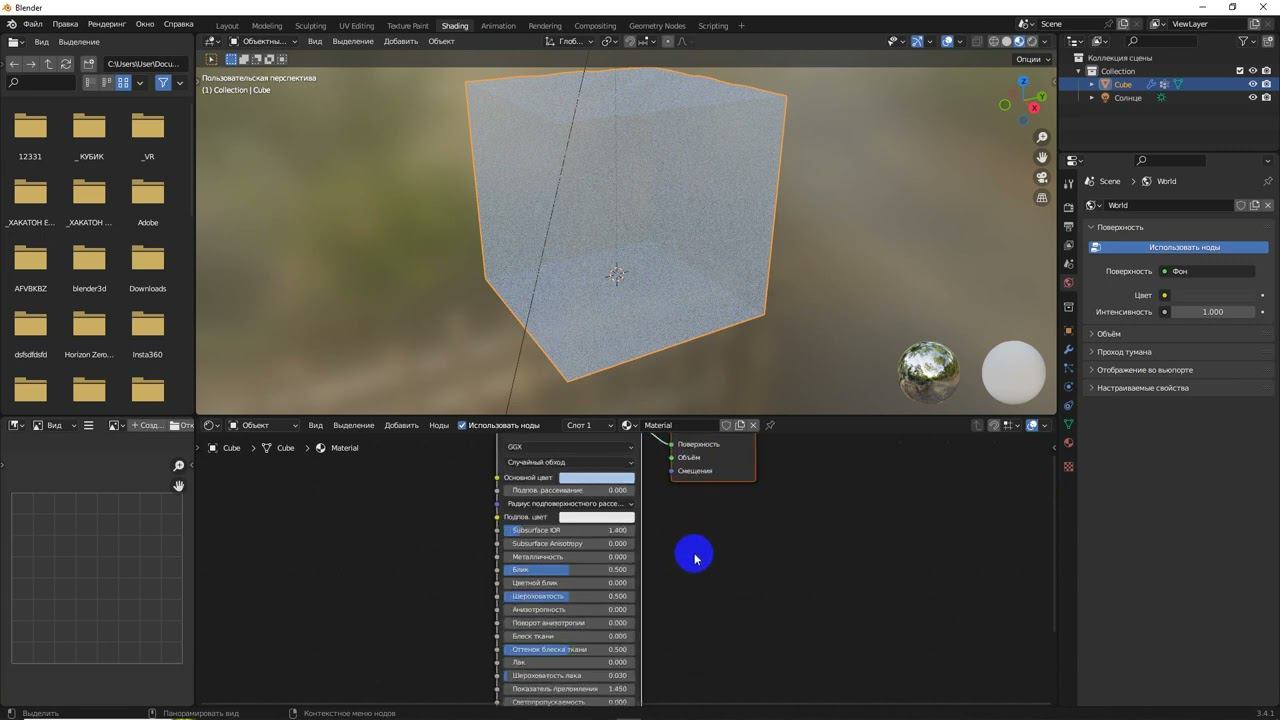Open the Modifiers wrench properties tab
This screenshot has height=720, width=1280.
[x=1068, y=349]
